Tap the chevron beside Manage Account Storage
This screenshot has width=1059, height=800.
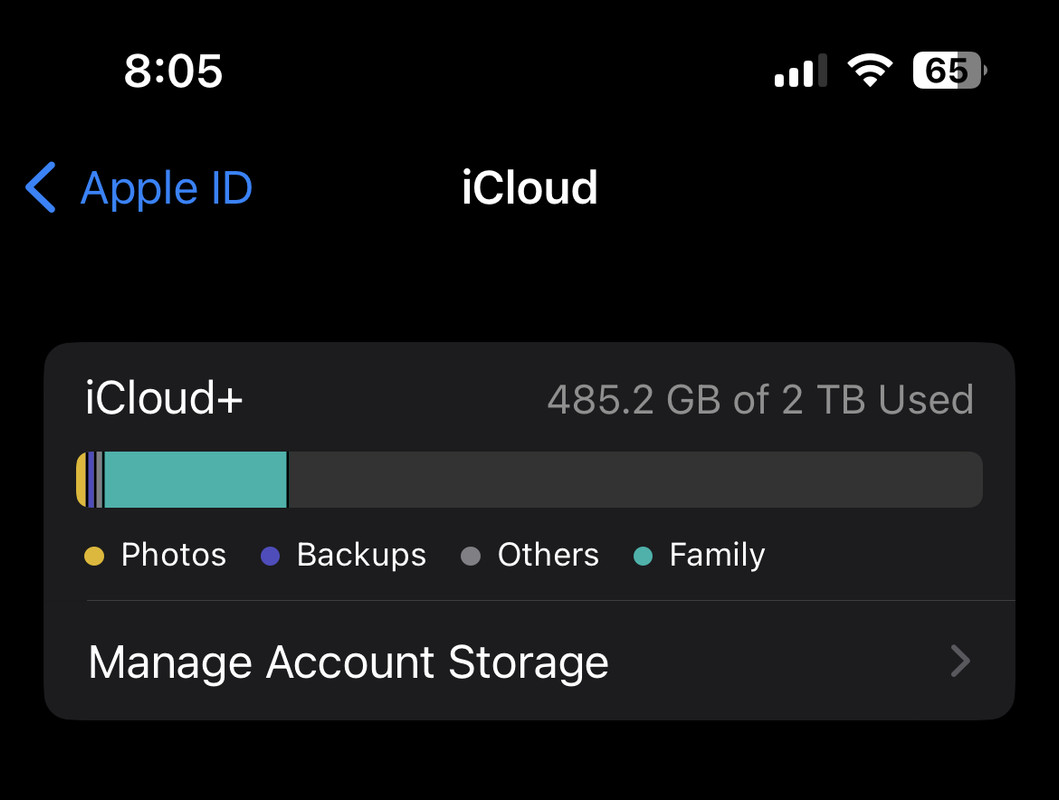pos(960,661)
